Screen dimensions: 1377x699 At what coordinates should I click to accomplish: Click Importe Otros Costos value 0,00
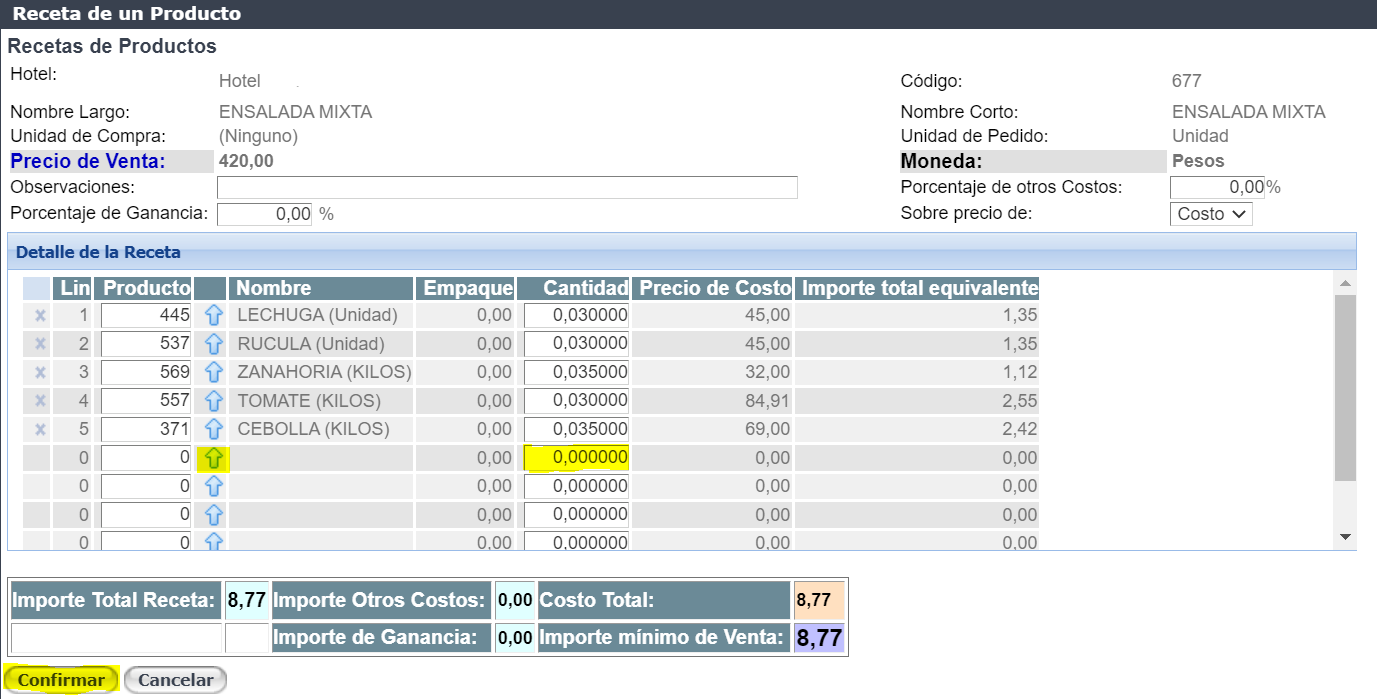click(515, 601)
